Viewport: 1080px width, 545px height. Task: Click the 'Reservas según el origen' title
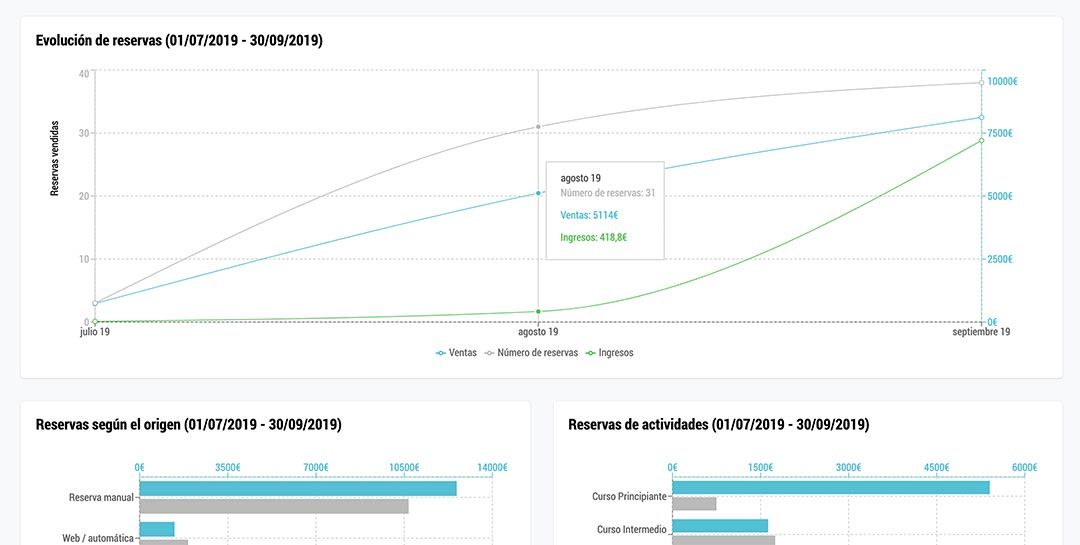pyautogui.click(x=189, y=424)
